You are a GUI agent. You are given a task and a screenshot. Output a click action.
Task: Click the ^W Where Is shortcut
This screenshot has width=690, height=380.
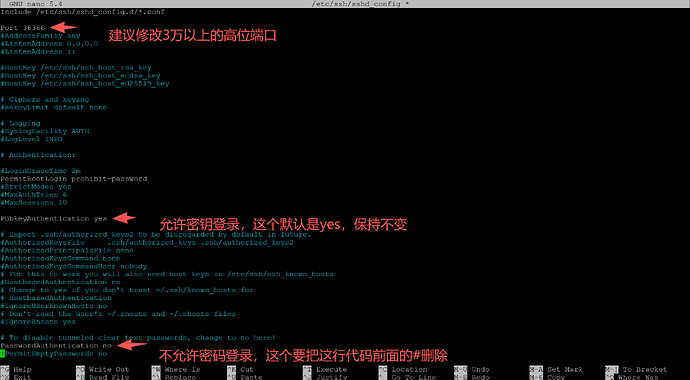176,369
